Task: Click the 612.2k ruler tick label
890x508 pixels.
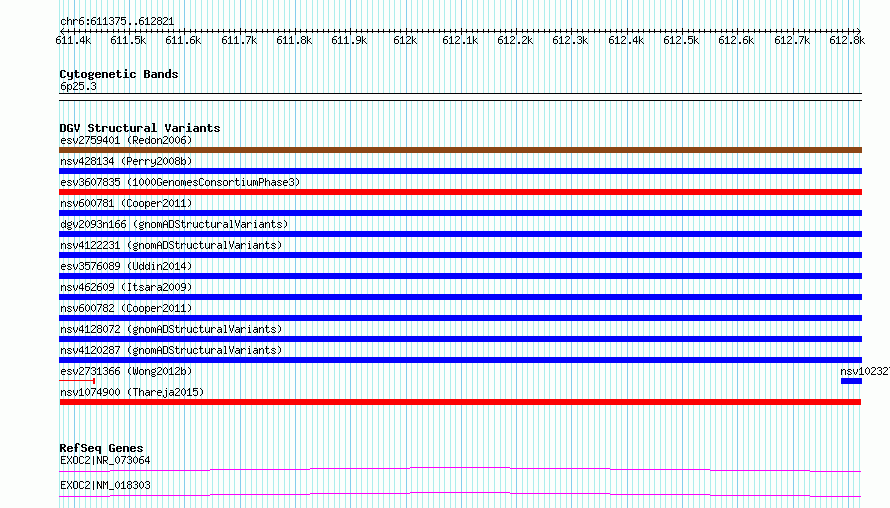Action: pos(515,40)
